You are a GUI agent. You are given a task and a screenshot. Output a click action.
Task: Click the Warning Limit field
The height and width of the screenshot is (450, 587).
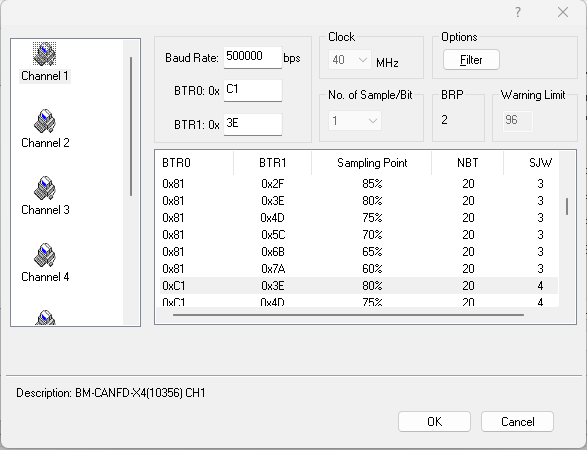point(518,121)
